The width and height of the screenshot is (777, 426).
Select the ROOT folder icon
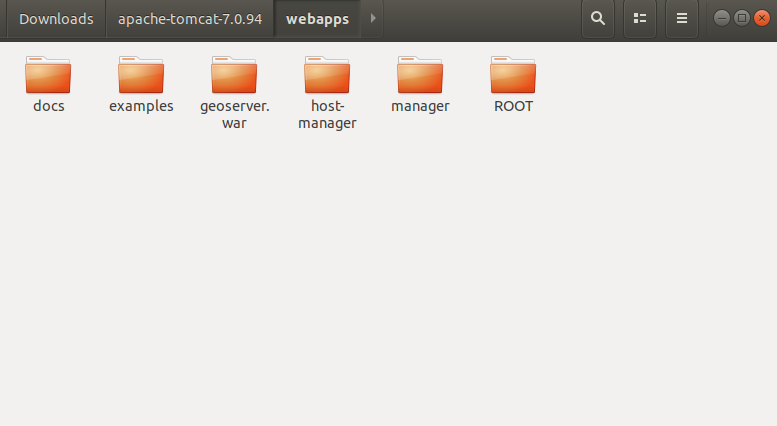513,75
